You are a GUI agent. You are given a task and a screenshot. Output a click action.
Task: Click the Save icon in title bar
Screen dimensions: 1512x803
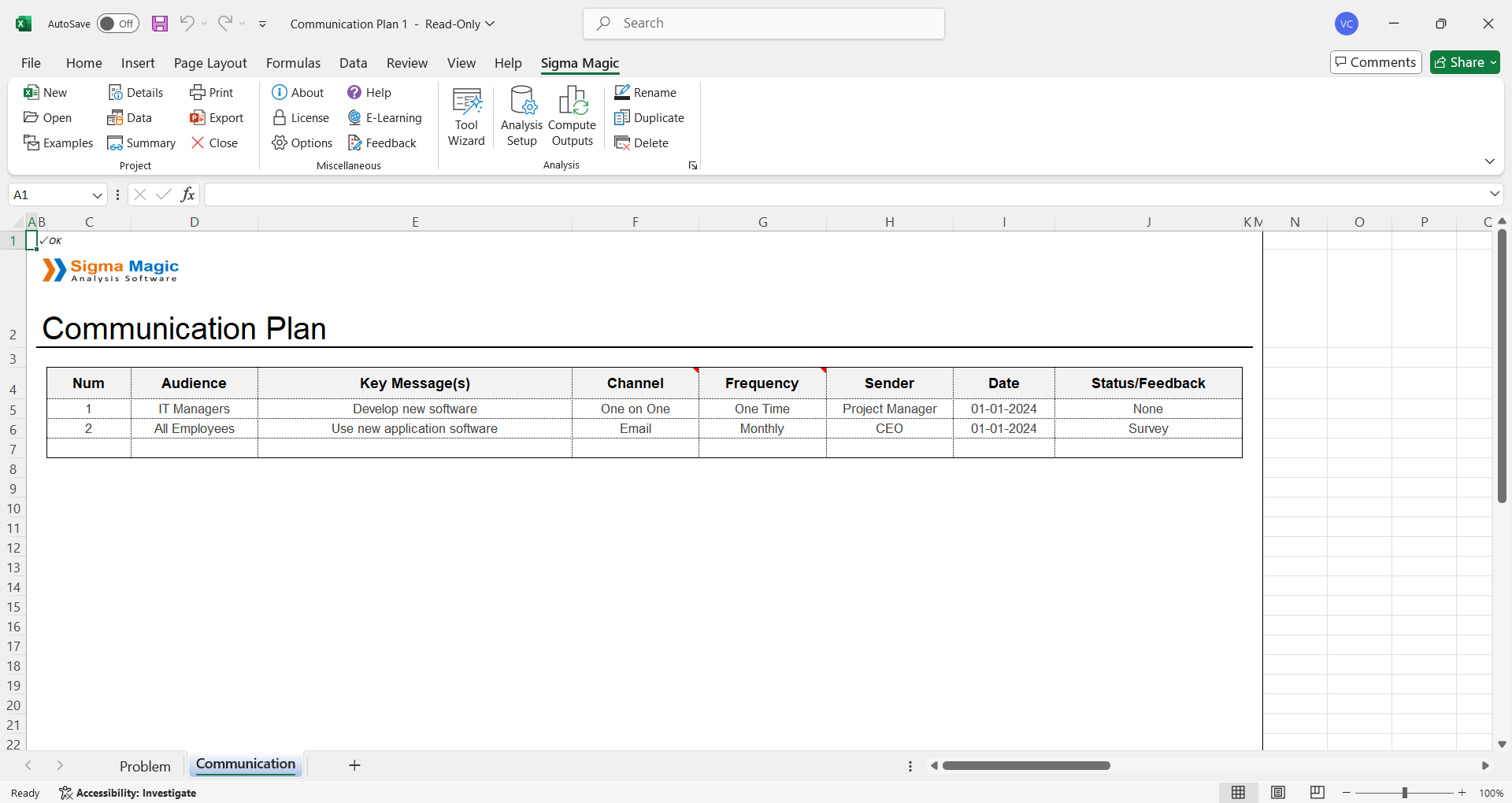pyautogui.click(x=160, y=24)
